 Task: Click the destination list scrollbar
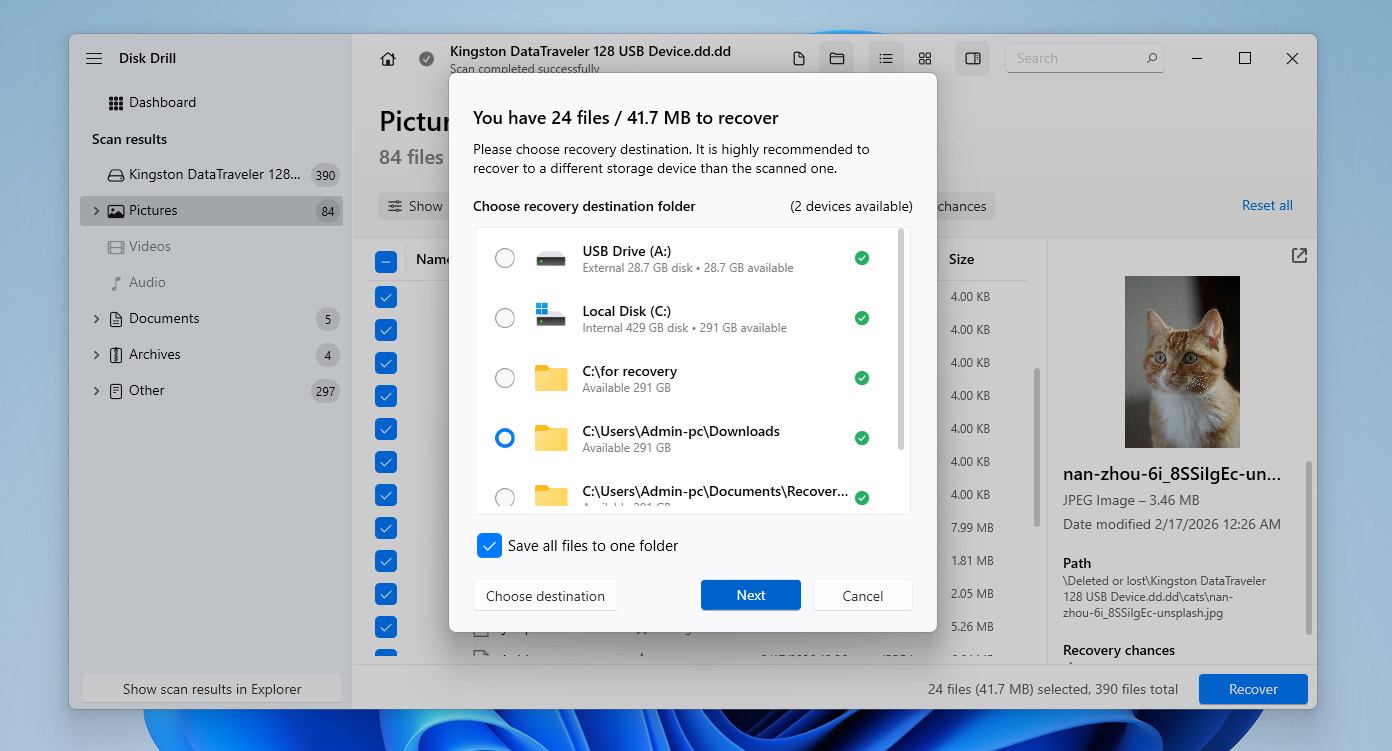(902, 340)
